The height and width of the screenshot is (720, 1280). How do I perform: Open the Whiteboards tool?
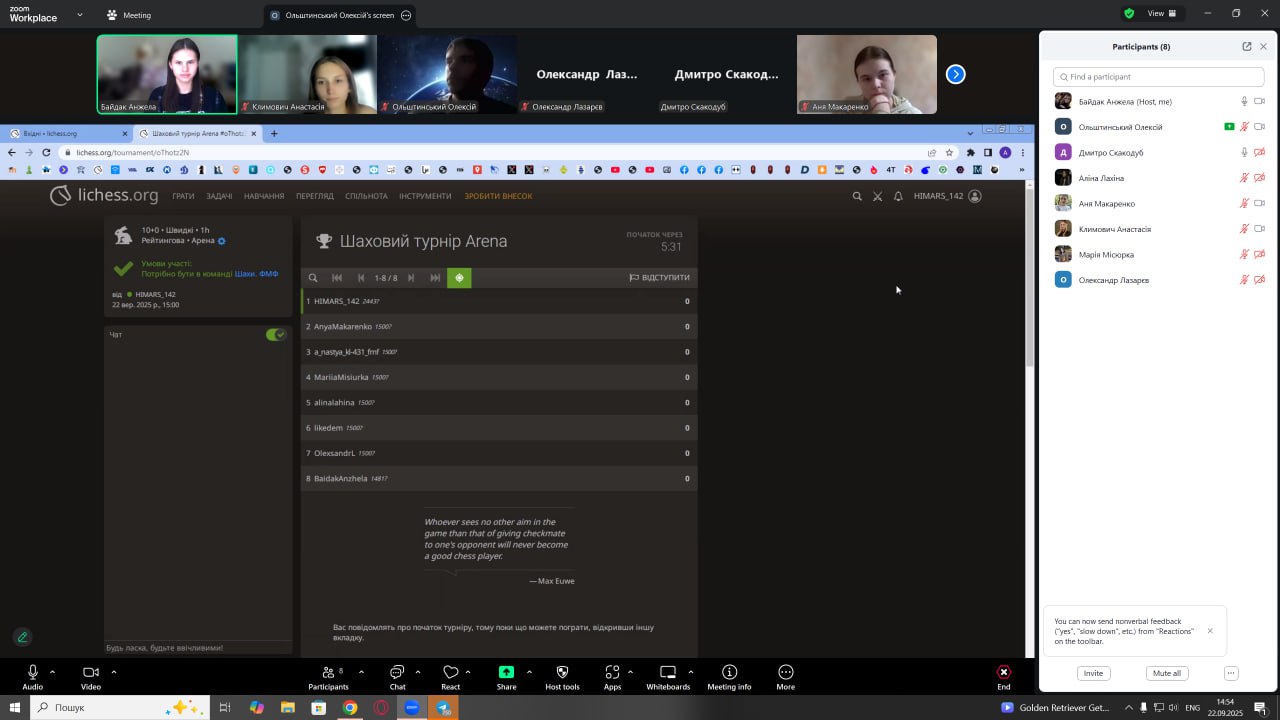pos(668,672)
